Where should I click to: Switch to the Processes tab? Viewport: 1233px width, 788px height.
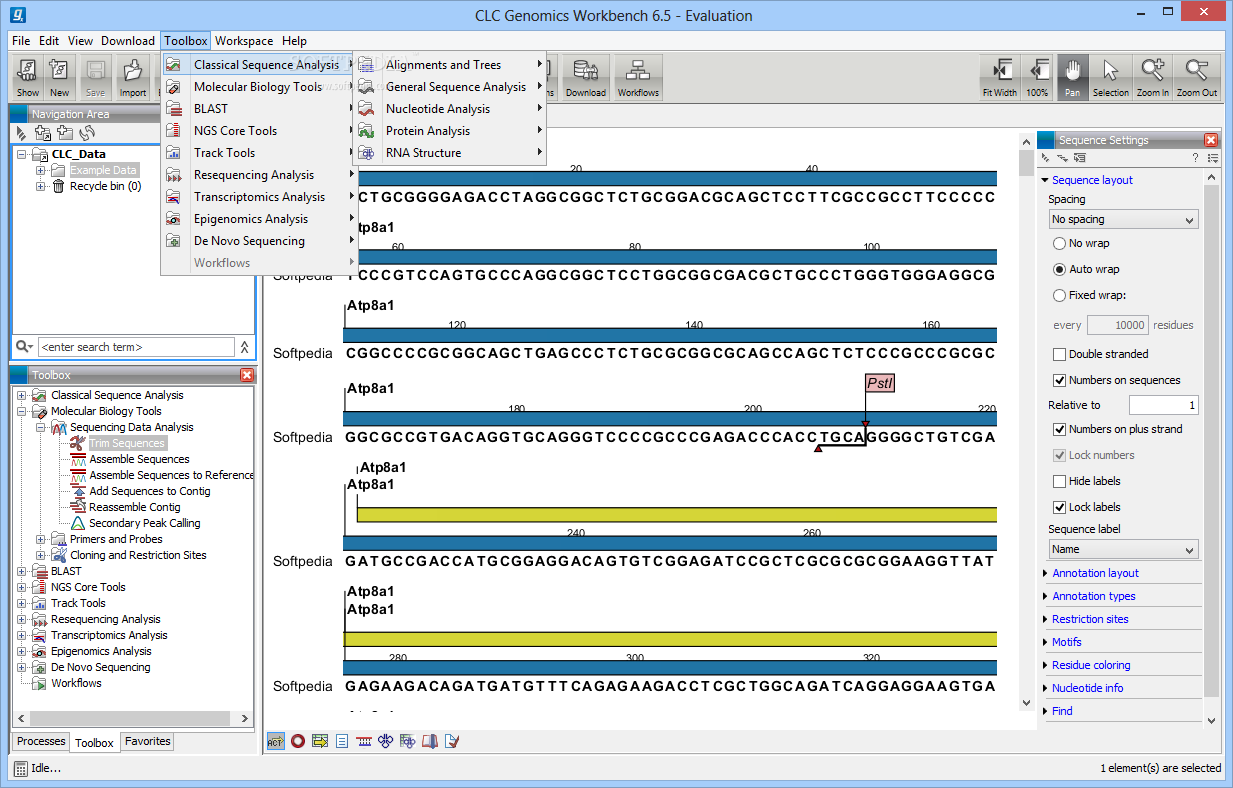click(x=41, y=741)
